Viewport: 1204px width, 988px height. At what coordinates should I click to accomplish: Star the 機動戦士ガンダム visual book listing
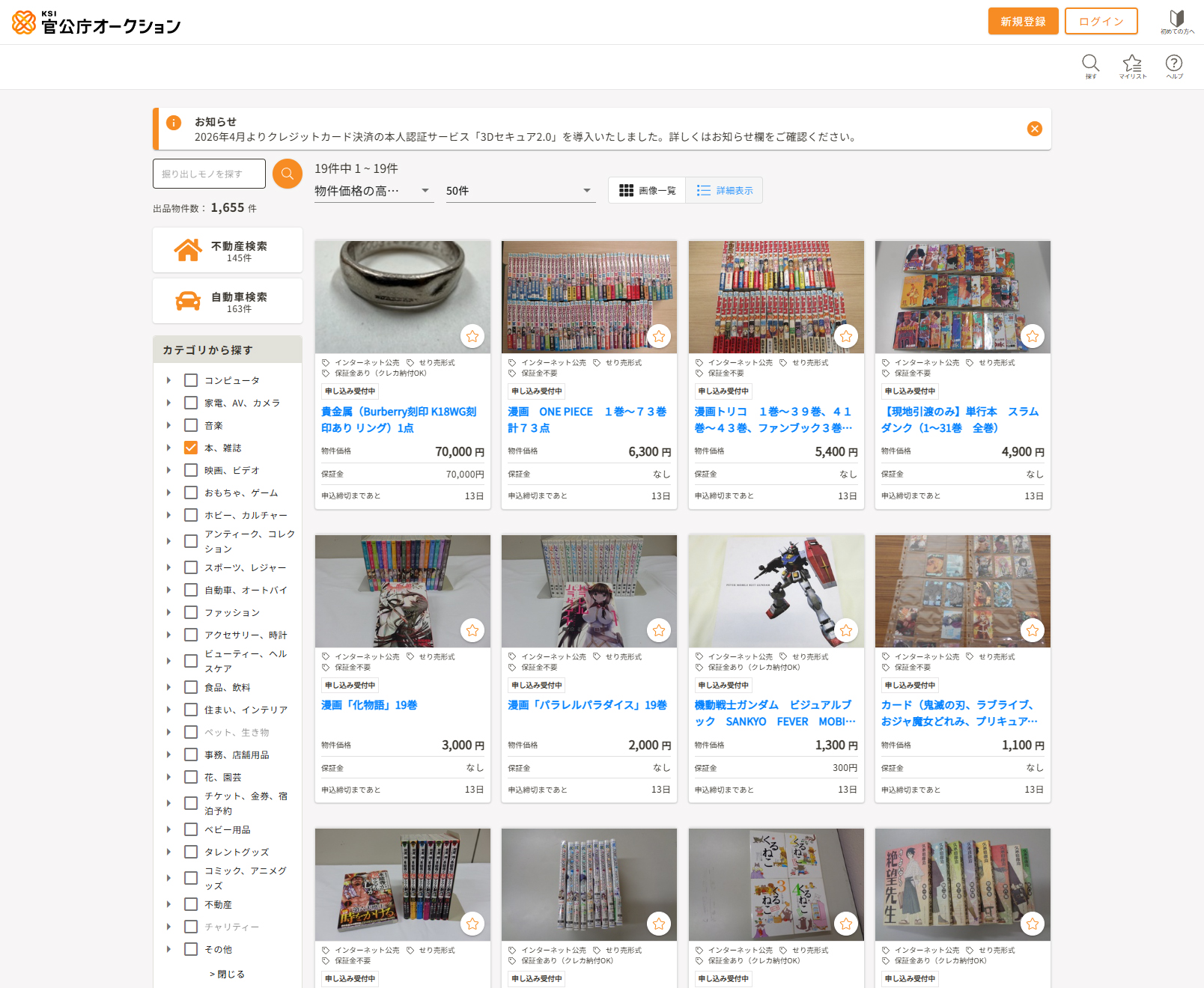pyautogui.click(x=846, y=630)
